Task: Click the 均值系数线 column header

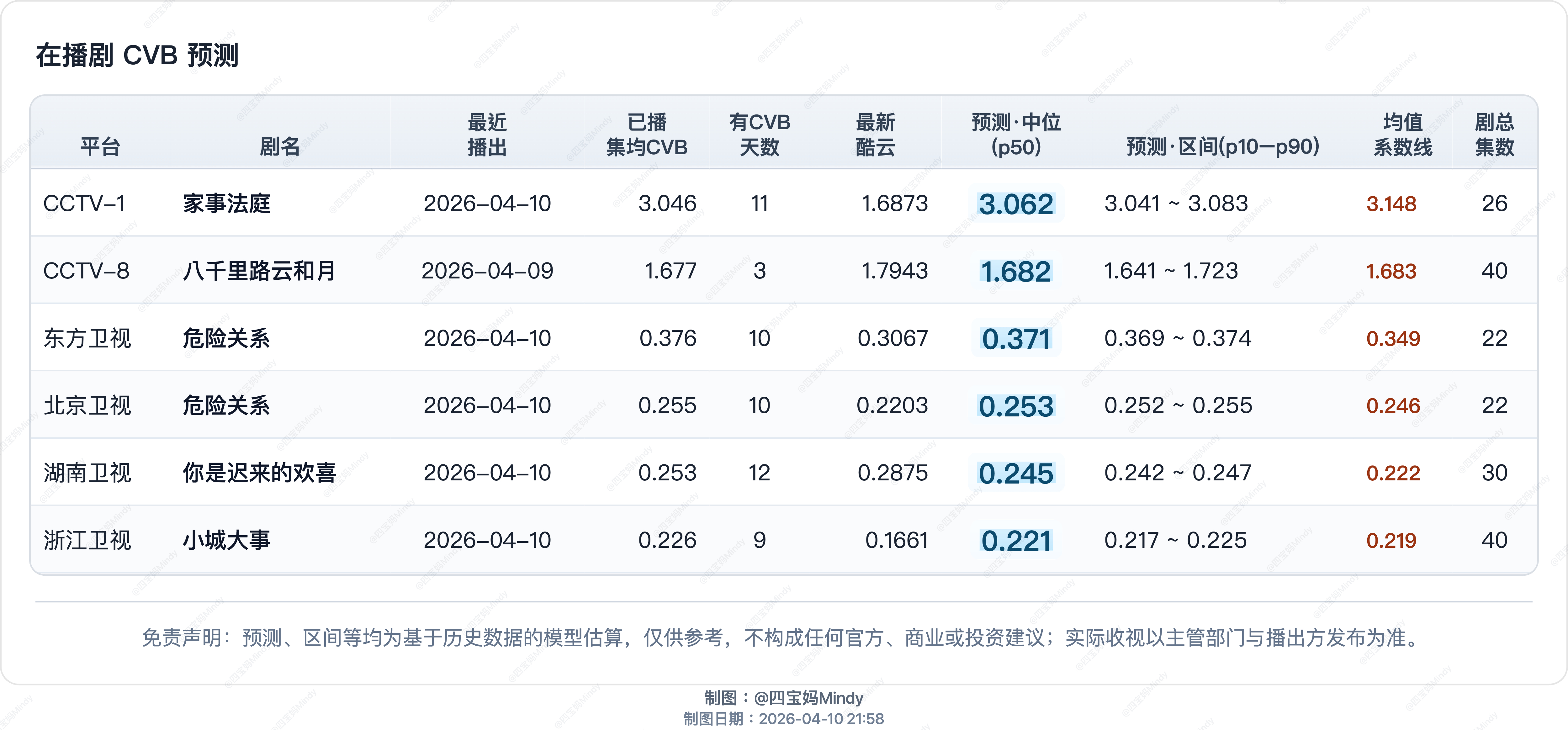Action: coord(1402,135)
